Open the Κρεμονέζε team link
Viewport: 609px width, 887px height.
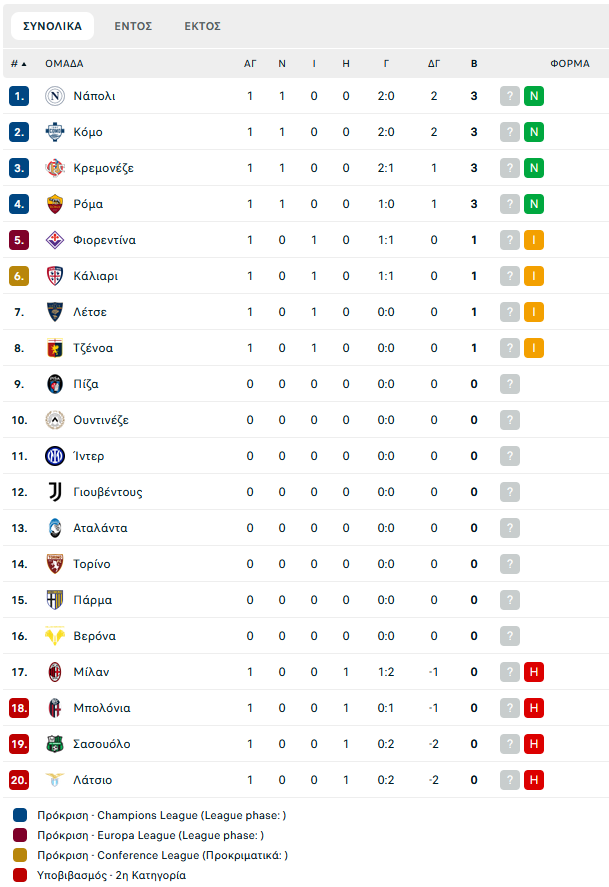[103, 168]
